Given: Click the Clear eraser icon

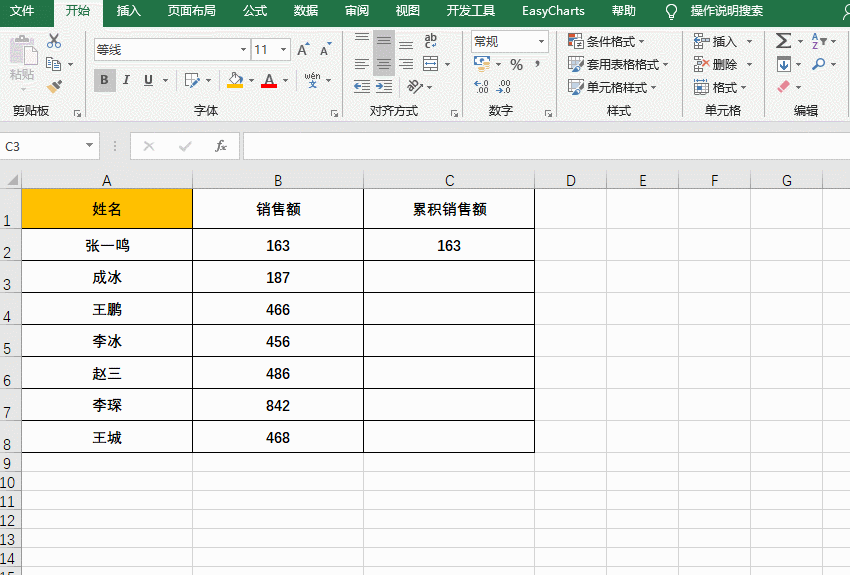Looking at the screenshot, I should click(783, 87).
